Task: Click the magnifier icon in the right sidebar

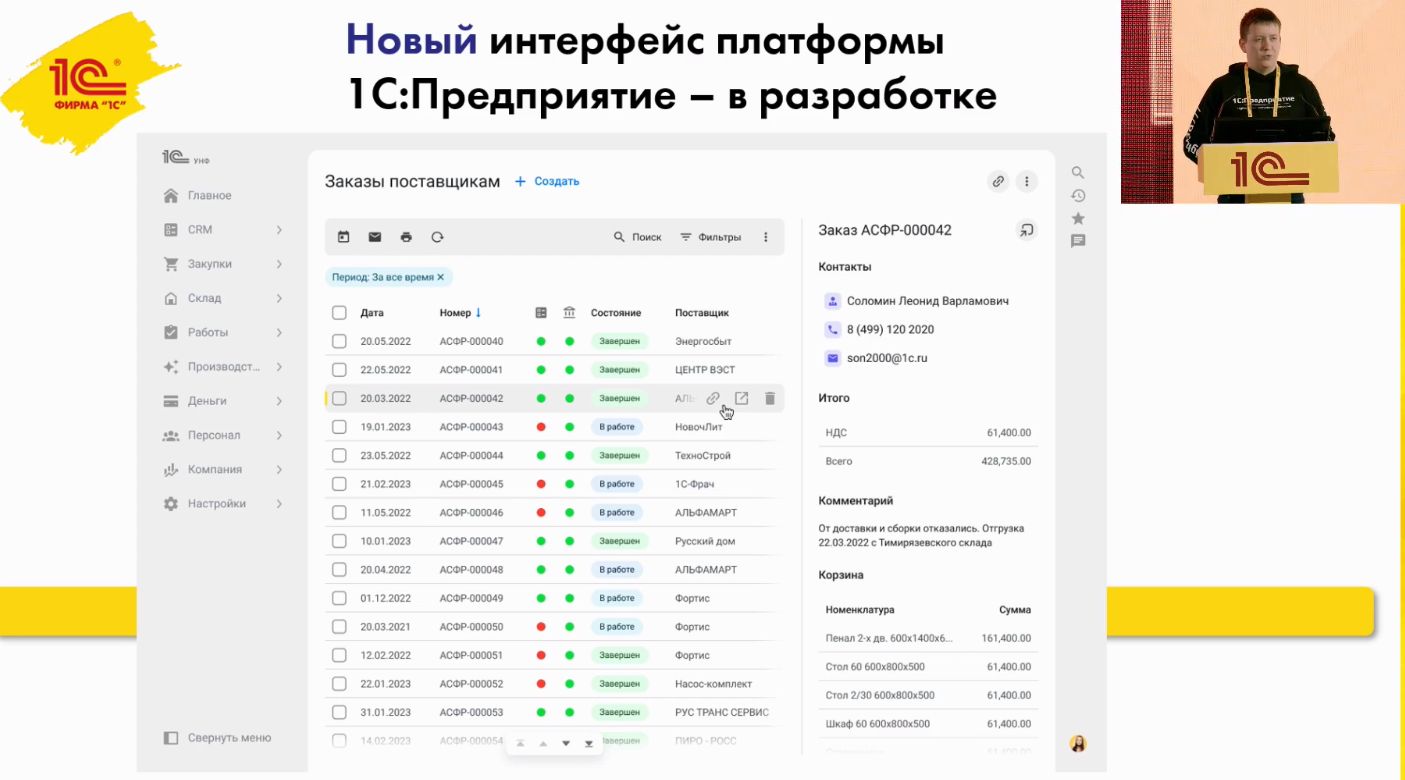Action: [1078, 172]
